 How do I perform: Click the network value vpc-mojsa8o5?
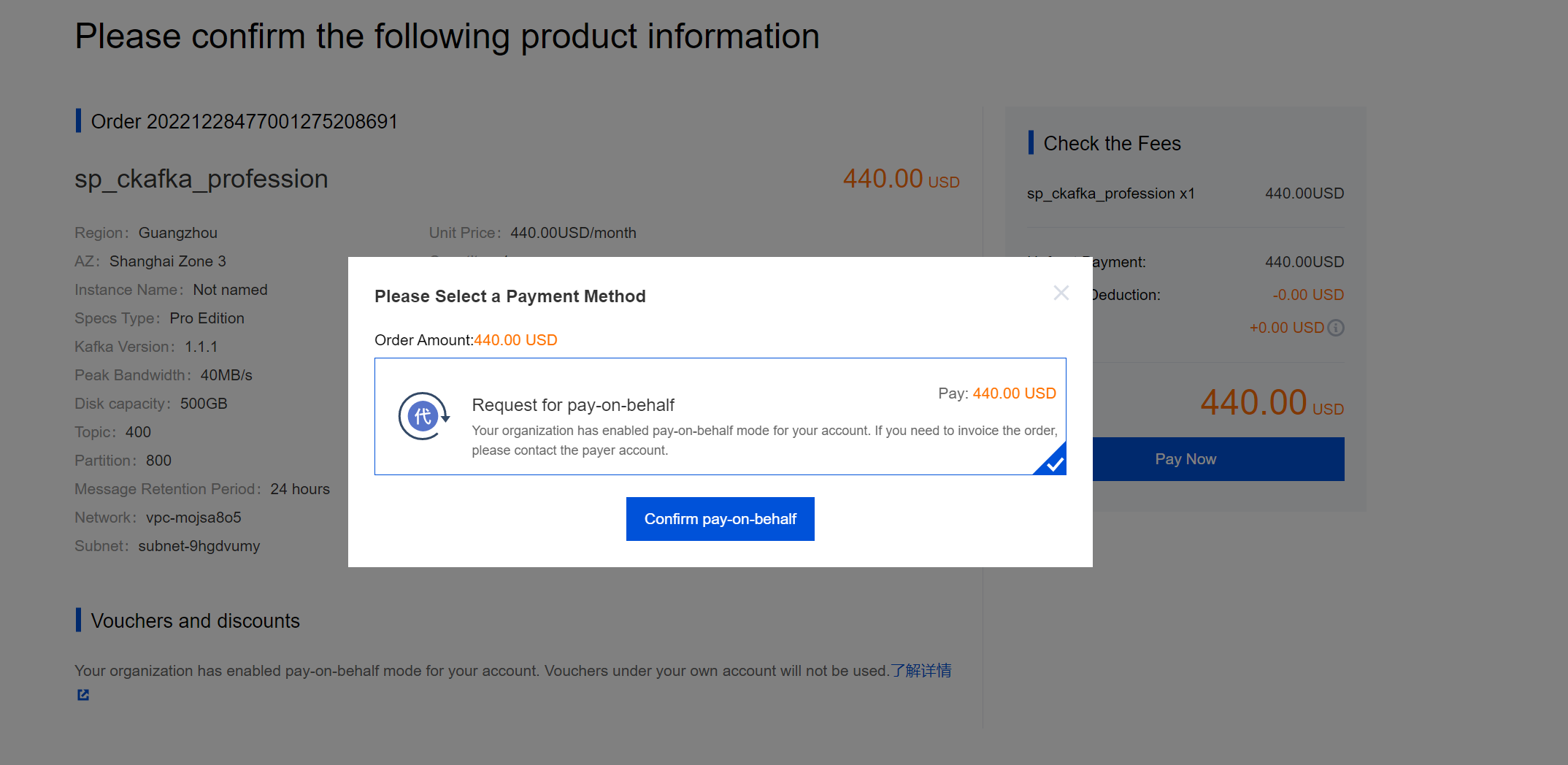[193, 518]
